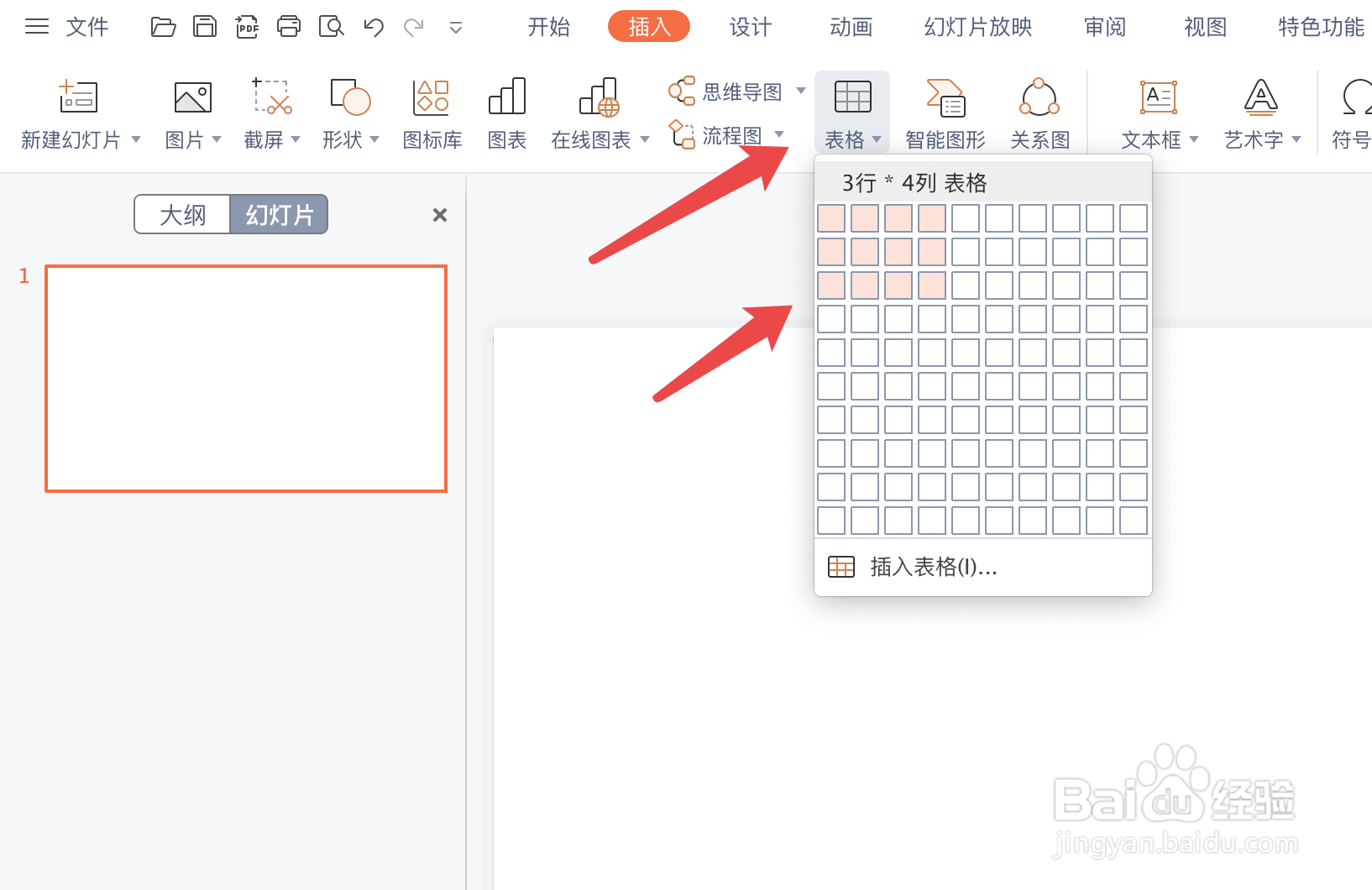Close the slide thumbnail panel
1372x890 pixels.
pos(440,215)
